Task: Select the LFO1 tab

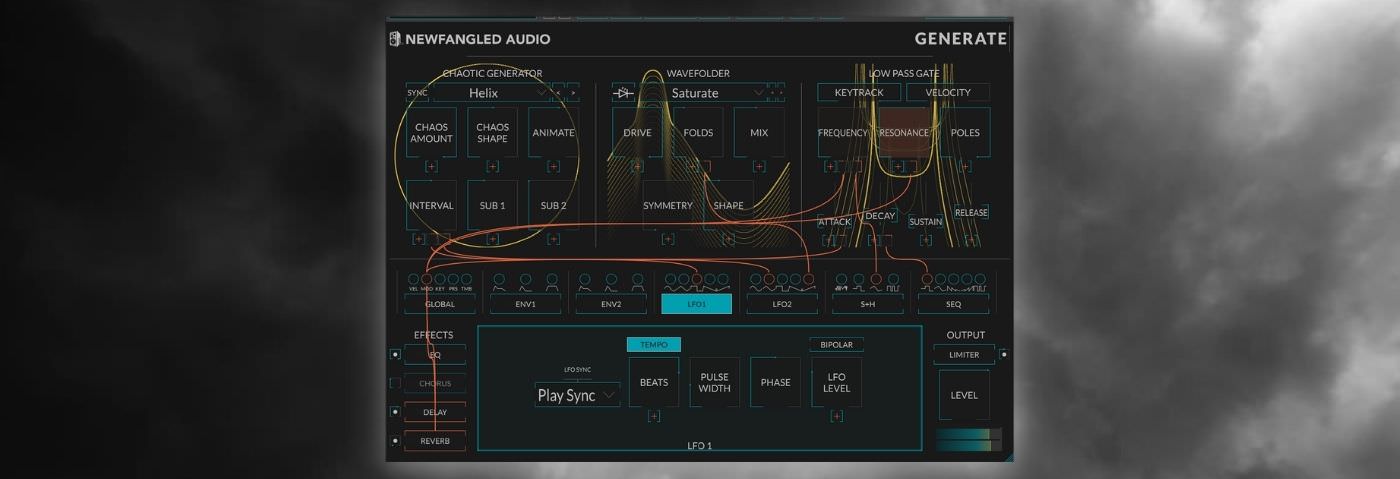Action: coord(696,304)
